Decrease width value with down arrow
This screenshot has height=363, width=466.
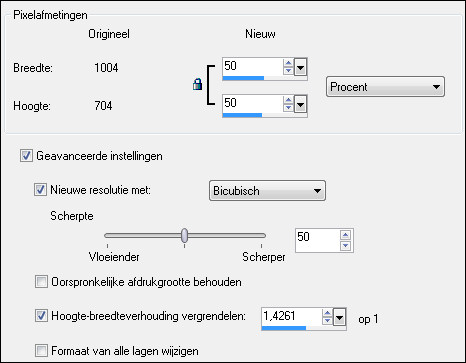coord(288,71)
